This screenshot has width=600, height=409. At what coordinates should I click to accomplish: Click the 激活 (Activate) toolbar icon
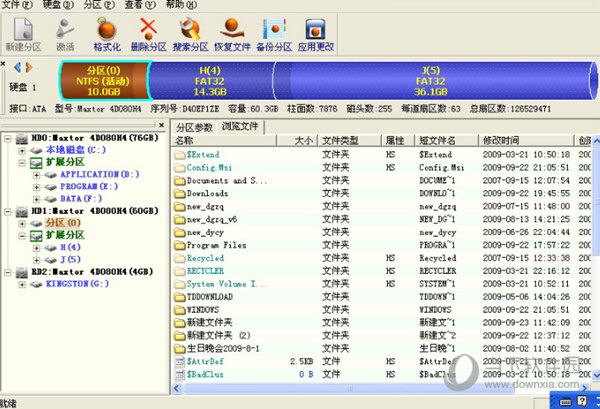(64, 34)
